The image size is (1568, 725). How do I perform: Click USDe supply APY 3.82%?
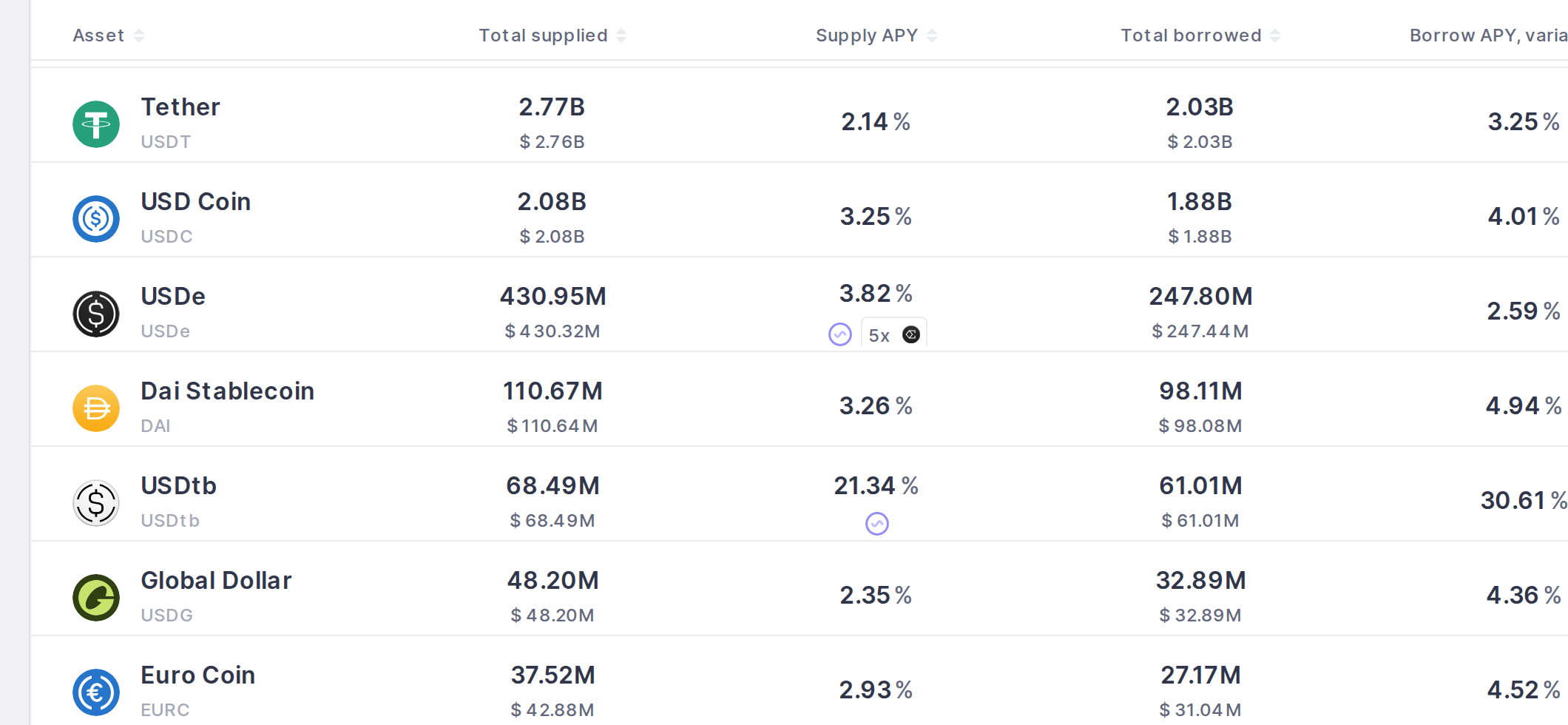(876, 294)
